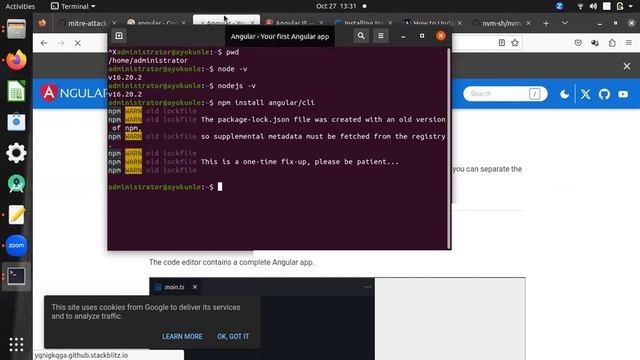The height and width of the screenshot is (360, 640).
Task: Open the terminal hamburger menu
Action: [380, 36]
